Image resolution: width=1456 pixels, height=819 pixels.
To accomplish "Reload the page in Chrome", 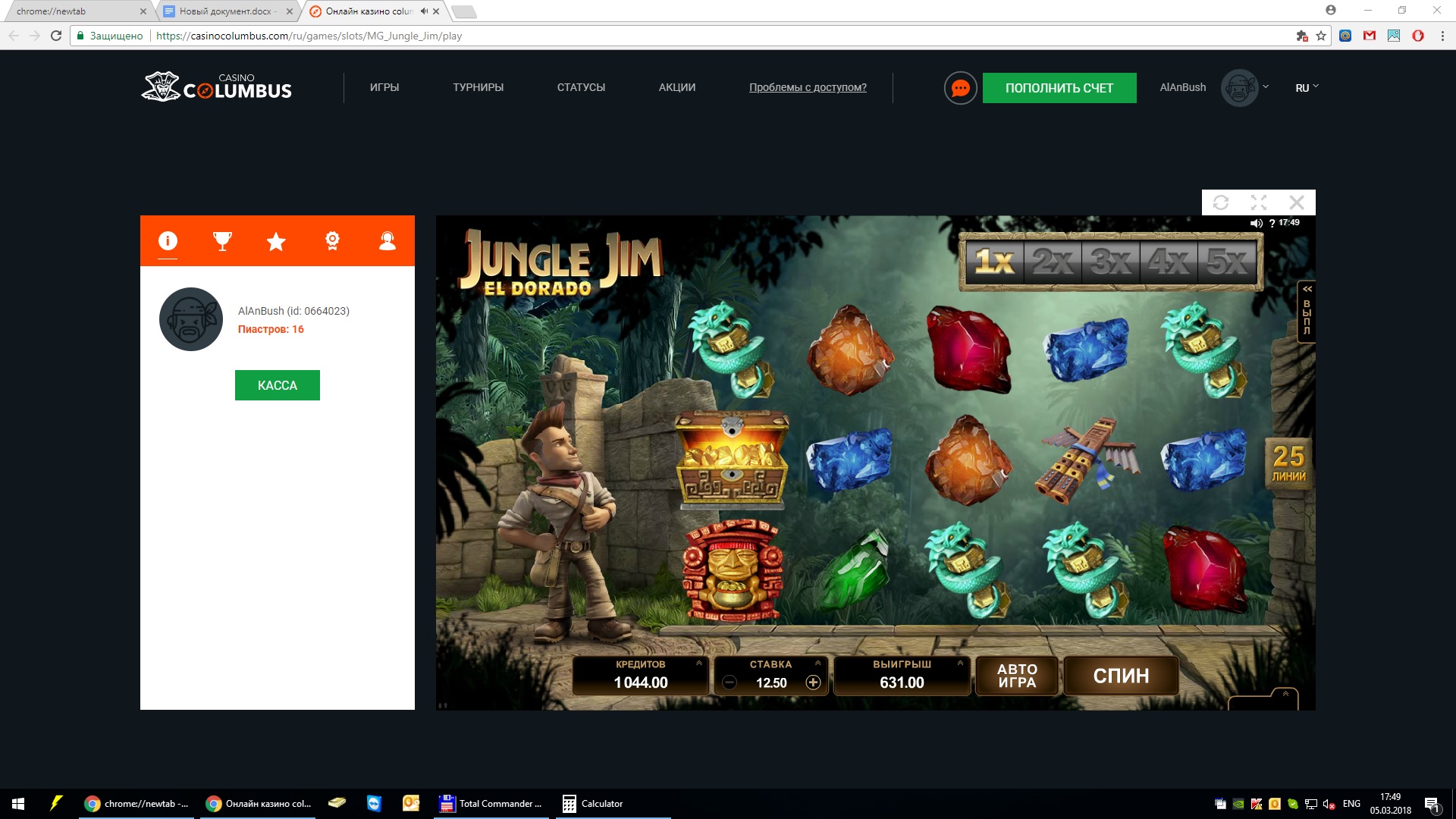I will [x=56, y=36].
